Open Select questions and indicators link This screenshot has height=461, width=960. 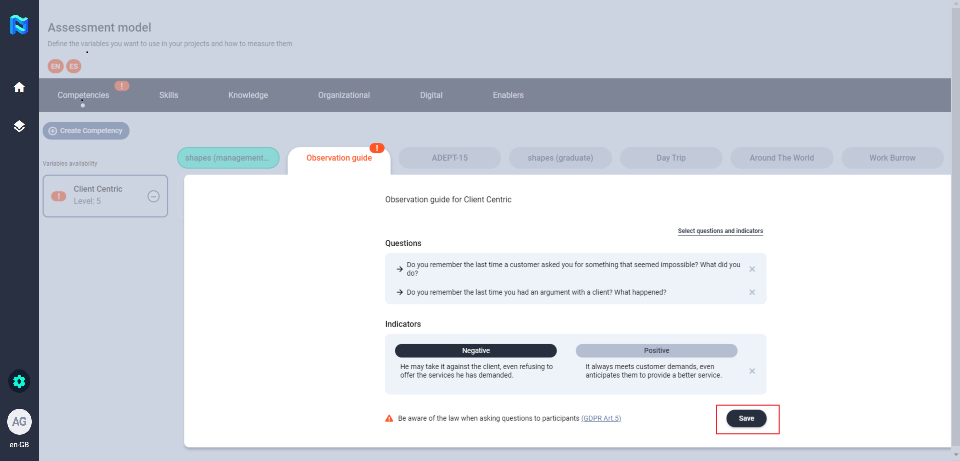pos(720,231)
